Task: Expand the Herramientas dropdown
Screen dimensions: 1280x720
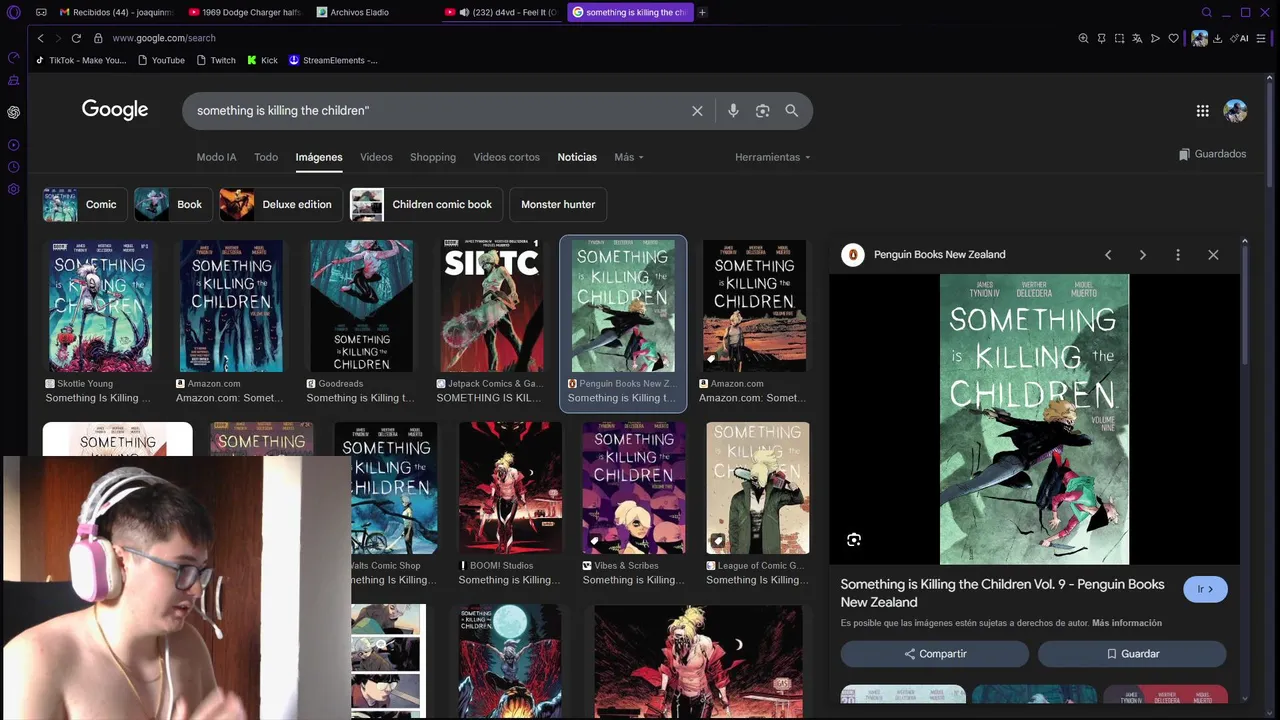Action: [x=772, y=157]
